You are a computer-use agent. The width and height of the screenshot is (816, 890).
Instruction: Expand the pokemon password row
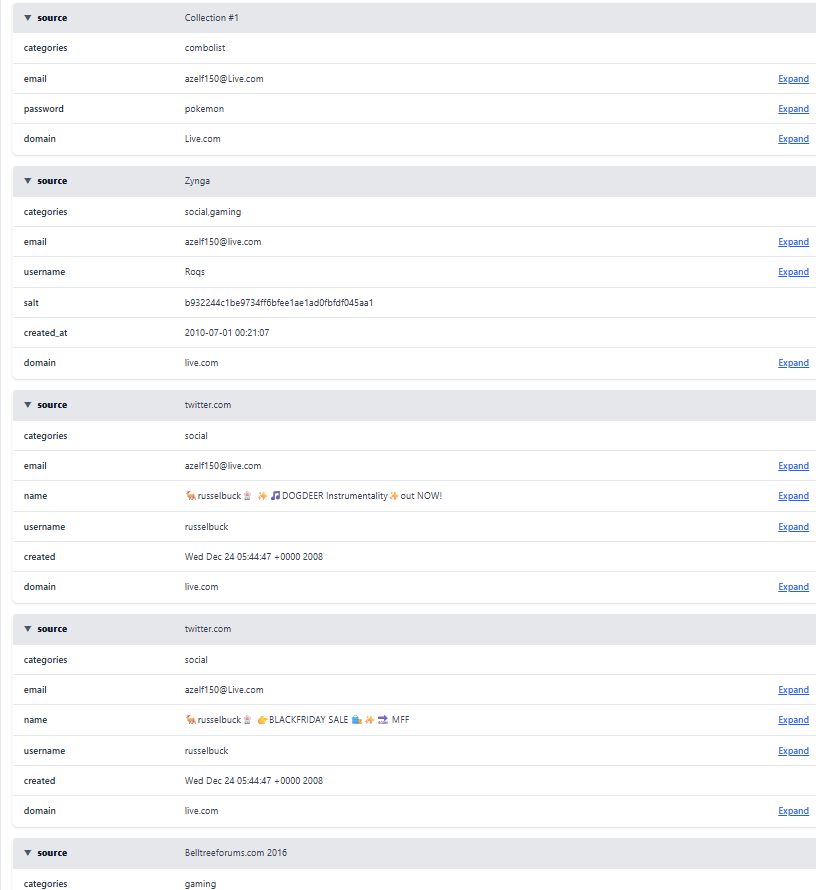[x=793, y=109]
